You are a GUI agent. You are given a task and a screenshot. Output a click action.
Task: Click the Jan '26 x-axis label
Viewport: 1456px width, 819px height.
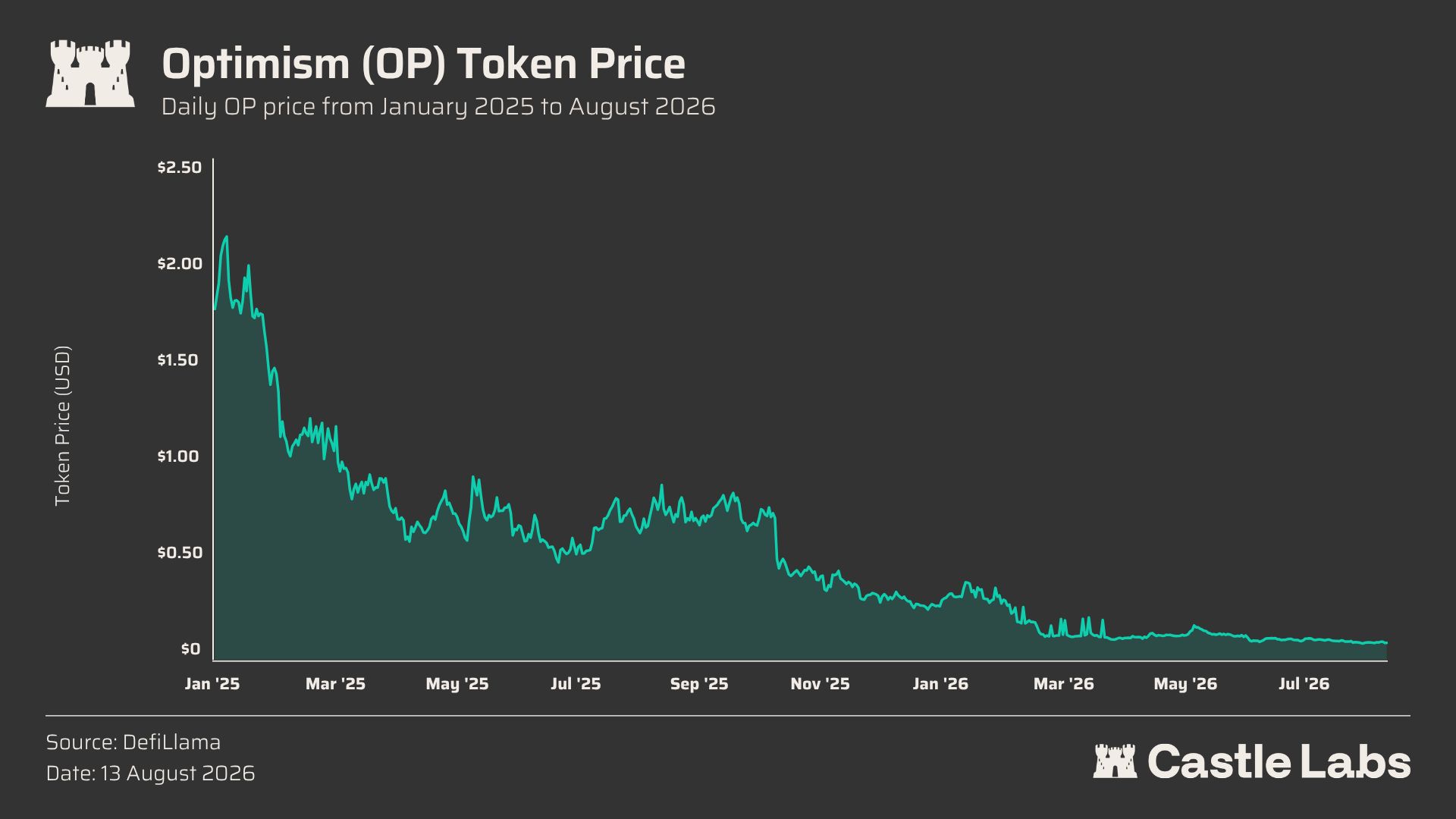(940, 684)
